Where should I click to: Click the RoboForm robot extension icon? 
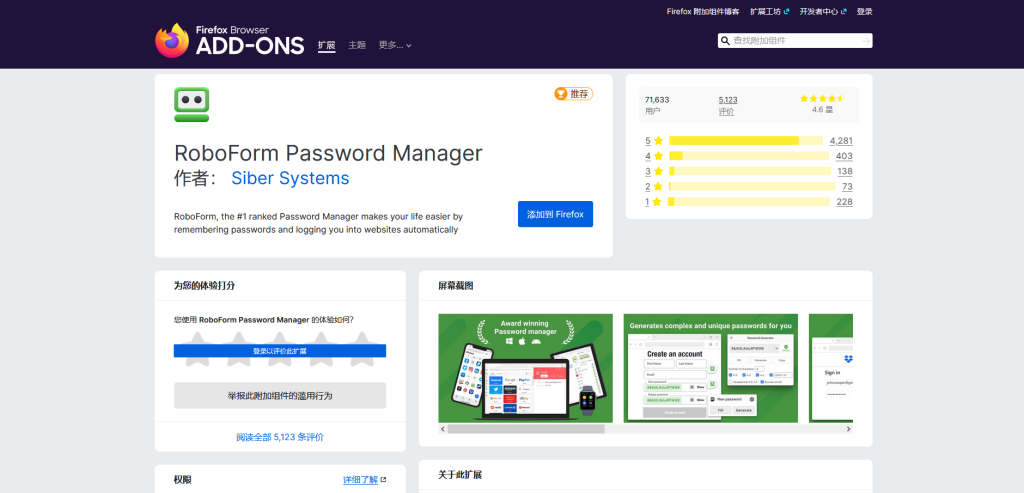tap(192, 104)
